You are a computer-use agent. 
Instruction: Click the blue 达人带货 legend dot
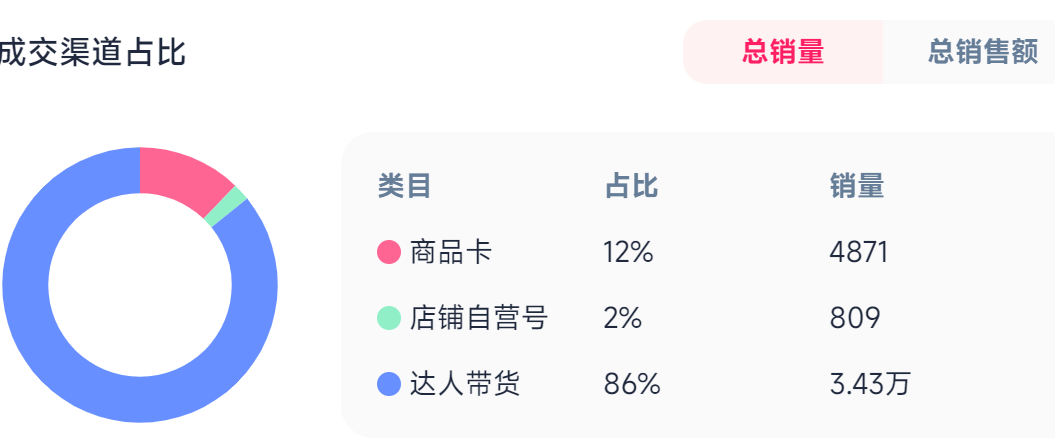click(389, 384)
